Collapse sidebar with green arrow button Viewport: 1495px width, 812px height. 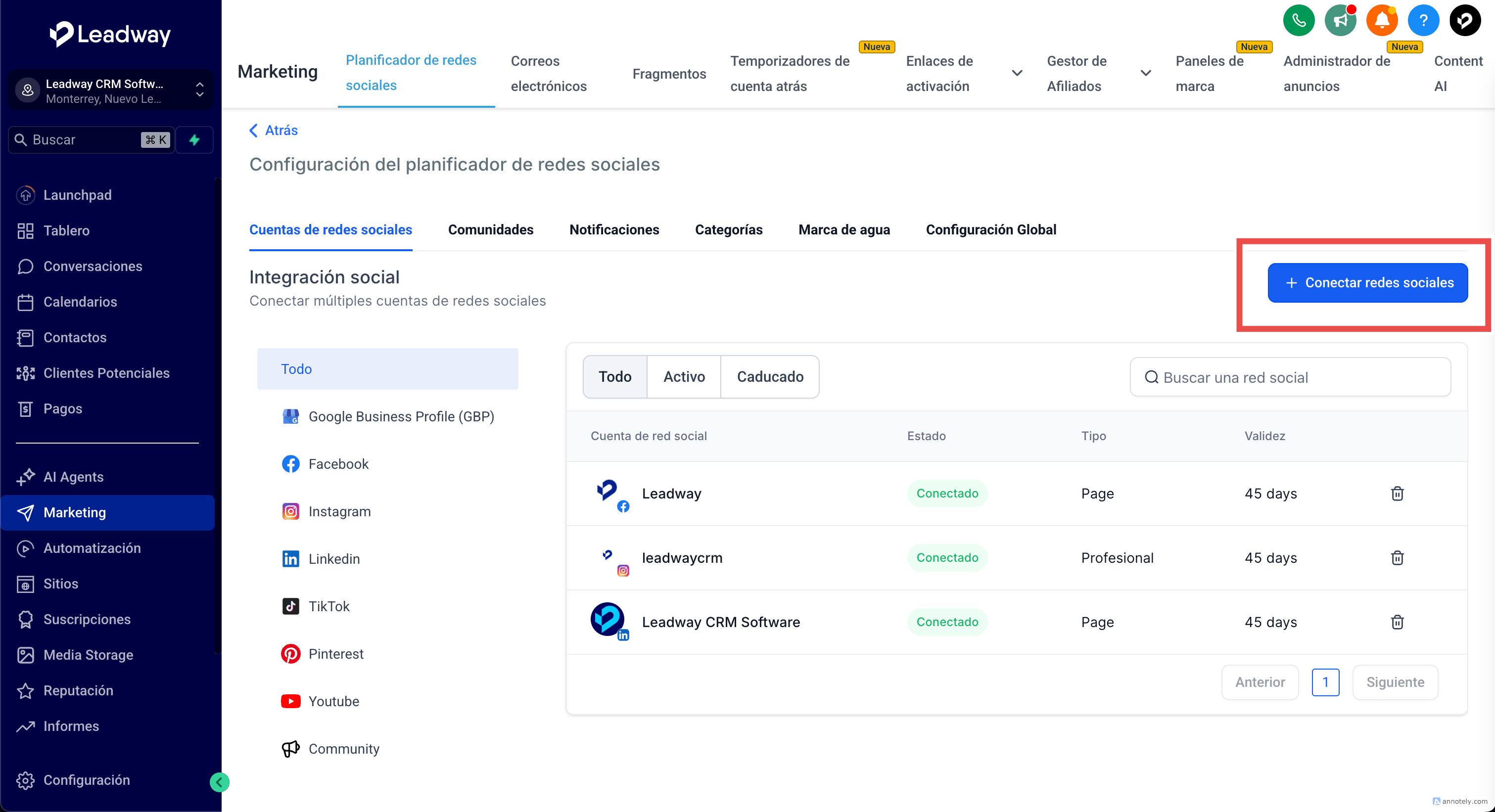pos(219,782)
